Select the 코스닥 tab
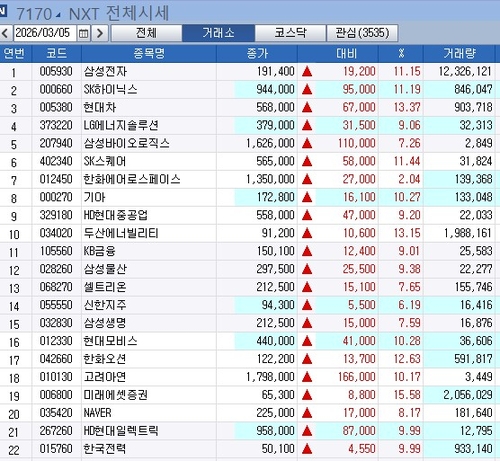This screenshot has height=461, width=500. click(290, 33)
